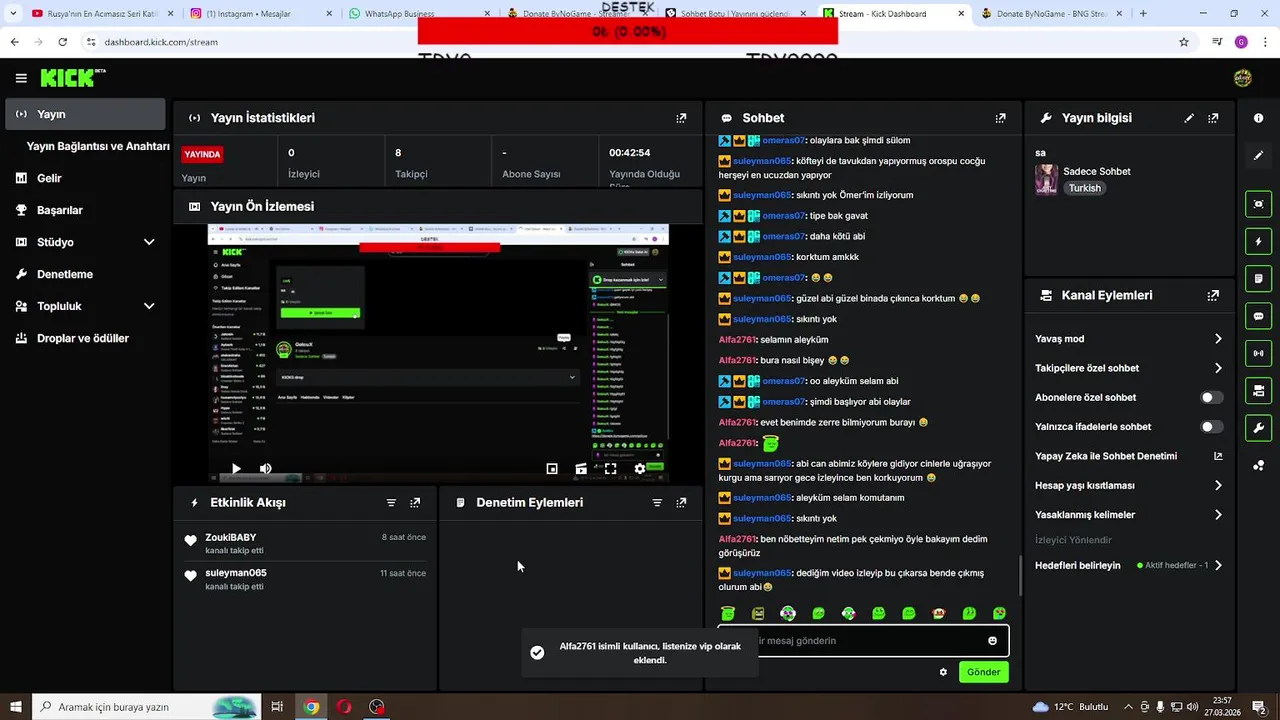Expand the Topluluk sidebar section
The height and width of the screenshot is (720, 1280).
pyautogui.click(x=149, y=306)
